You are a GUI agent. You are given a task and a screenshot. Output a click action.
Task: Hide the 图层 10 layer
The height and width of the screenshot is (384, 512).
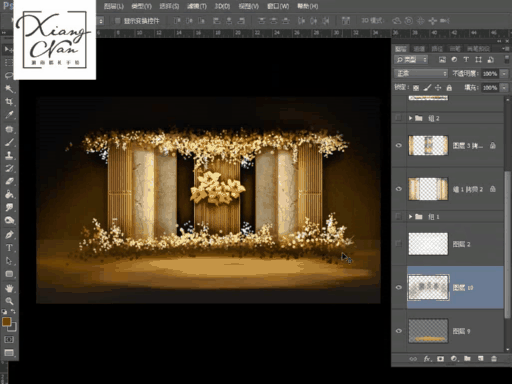click(398, 287)
